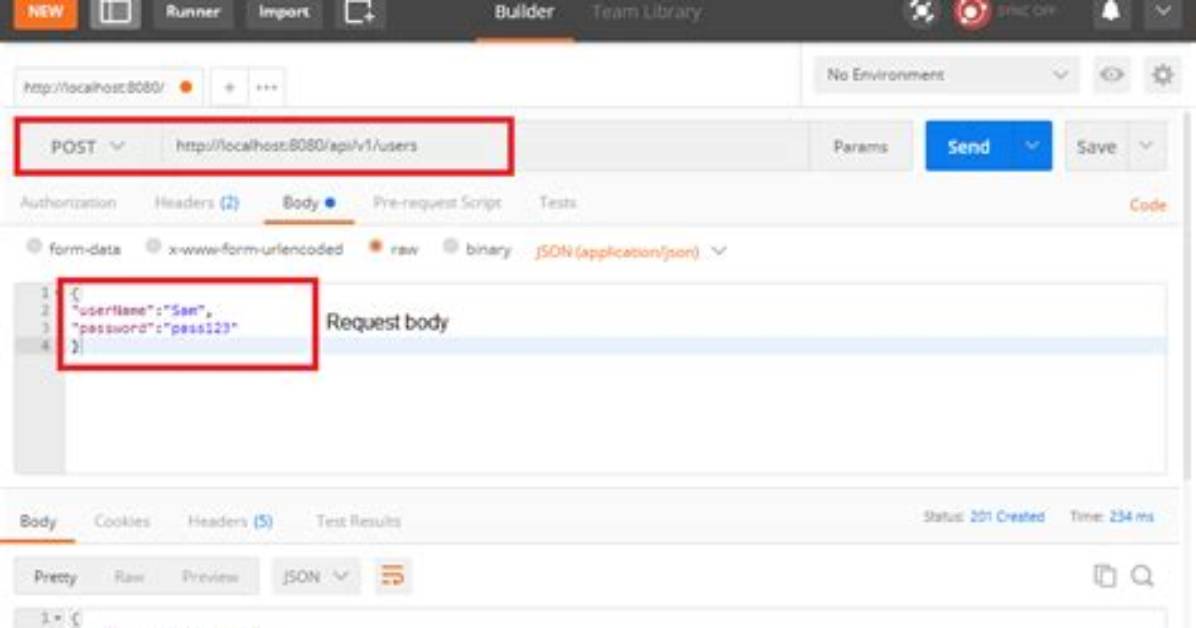The image size is (1196, 628).
Task: Open the response Body tab
Action: pyautogui.click(x=37, y=522)
